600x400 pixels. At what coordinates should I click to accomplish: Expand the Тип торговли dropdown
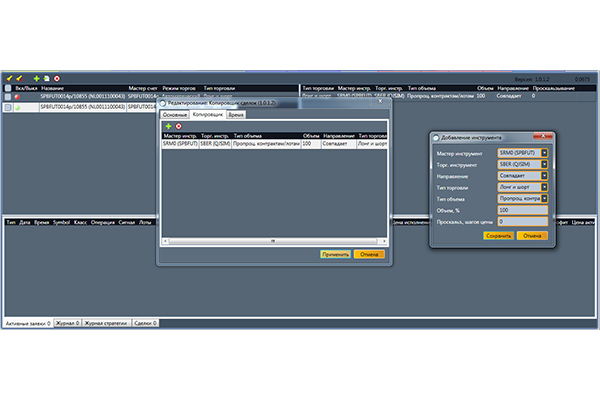click(544, 186)
